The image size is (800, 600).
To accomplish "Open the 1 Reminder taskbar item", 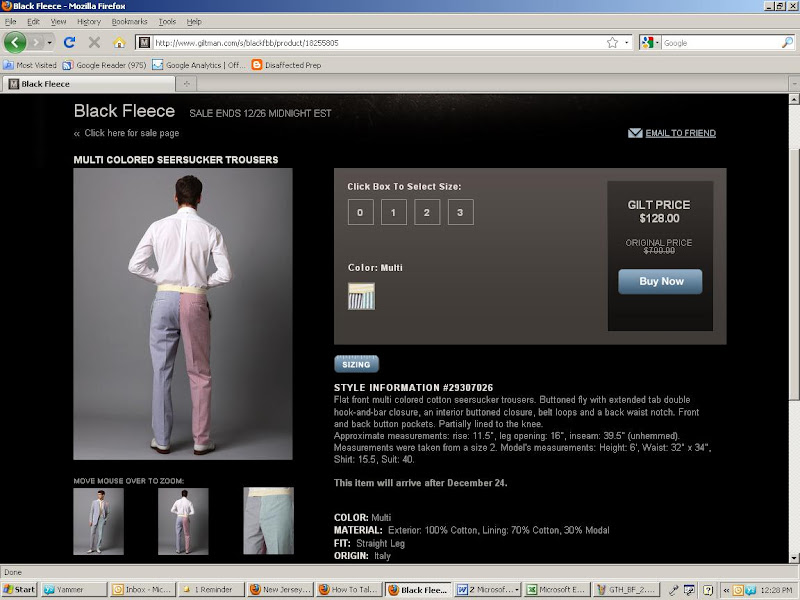I will click(x=211, y=589).
